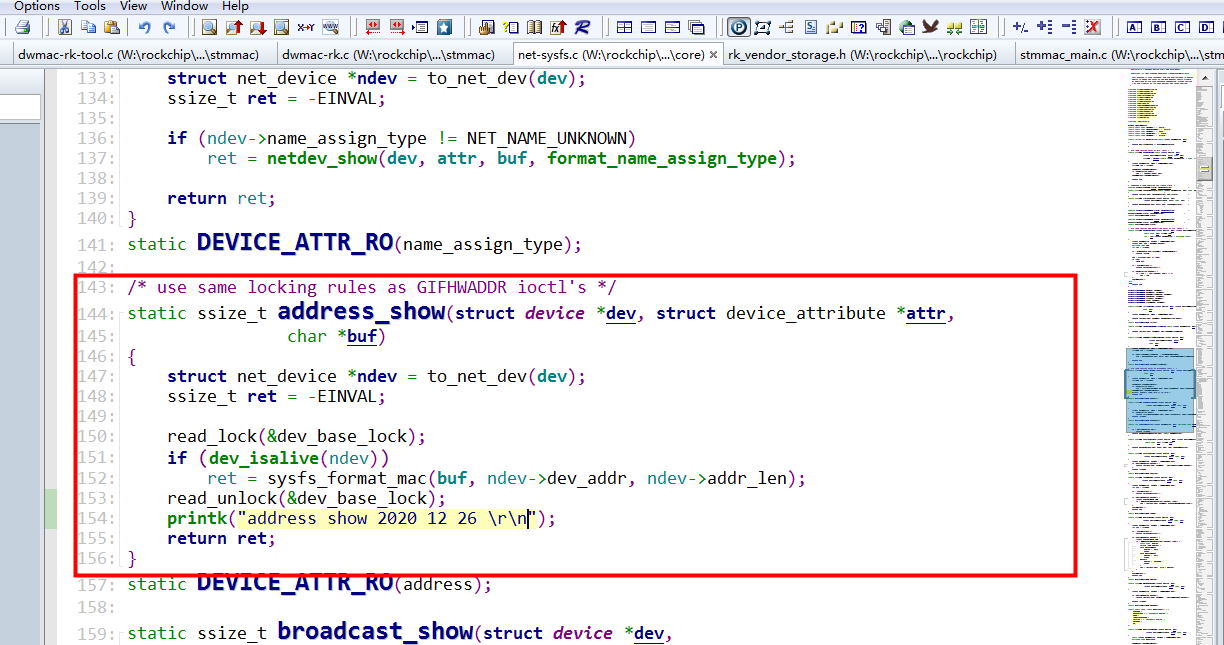
Task: Click the WWW lookup references icon
Action: (x=330, y=27)
